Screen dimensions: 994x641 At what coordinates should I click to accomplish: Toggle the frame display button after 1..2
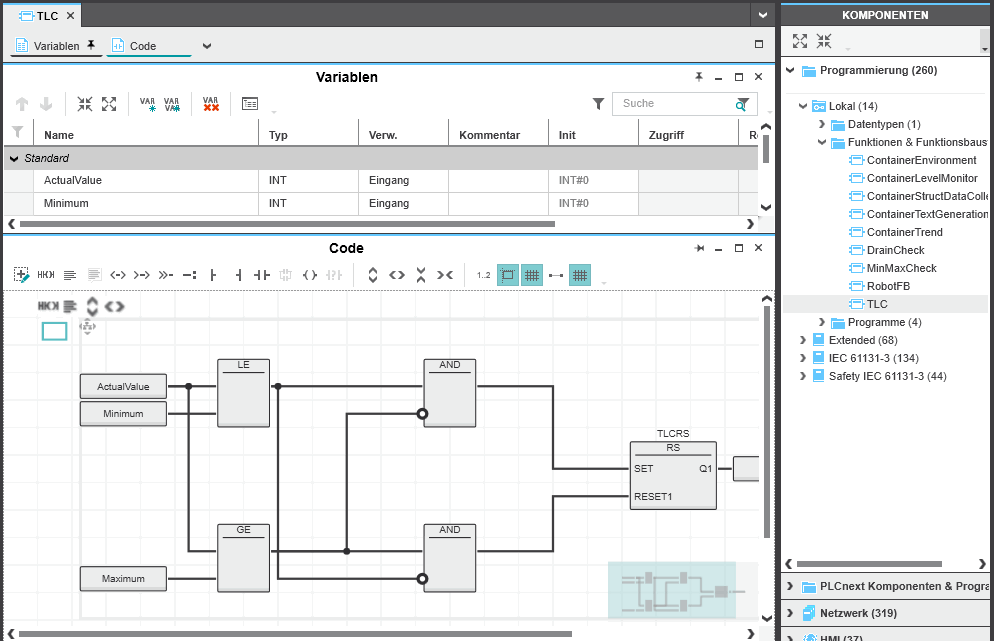[507, 274]
